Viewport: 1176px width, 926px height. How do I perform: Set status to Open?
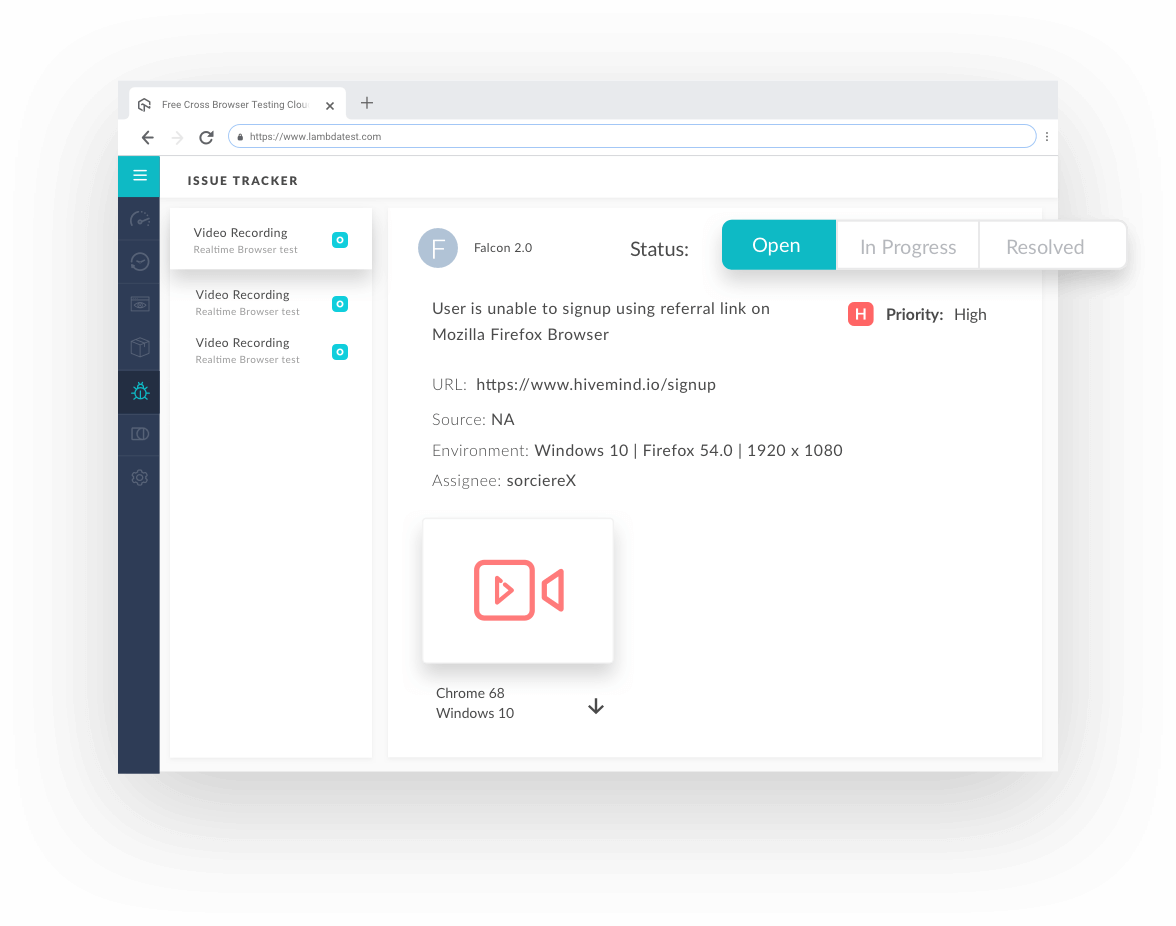777,246
